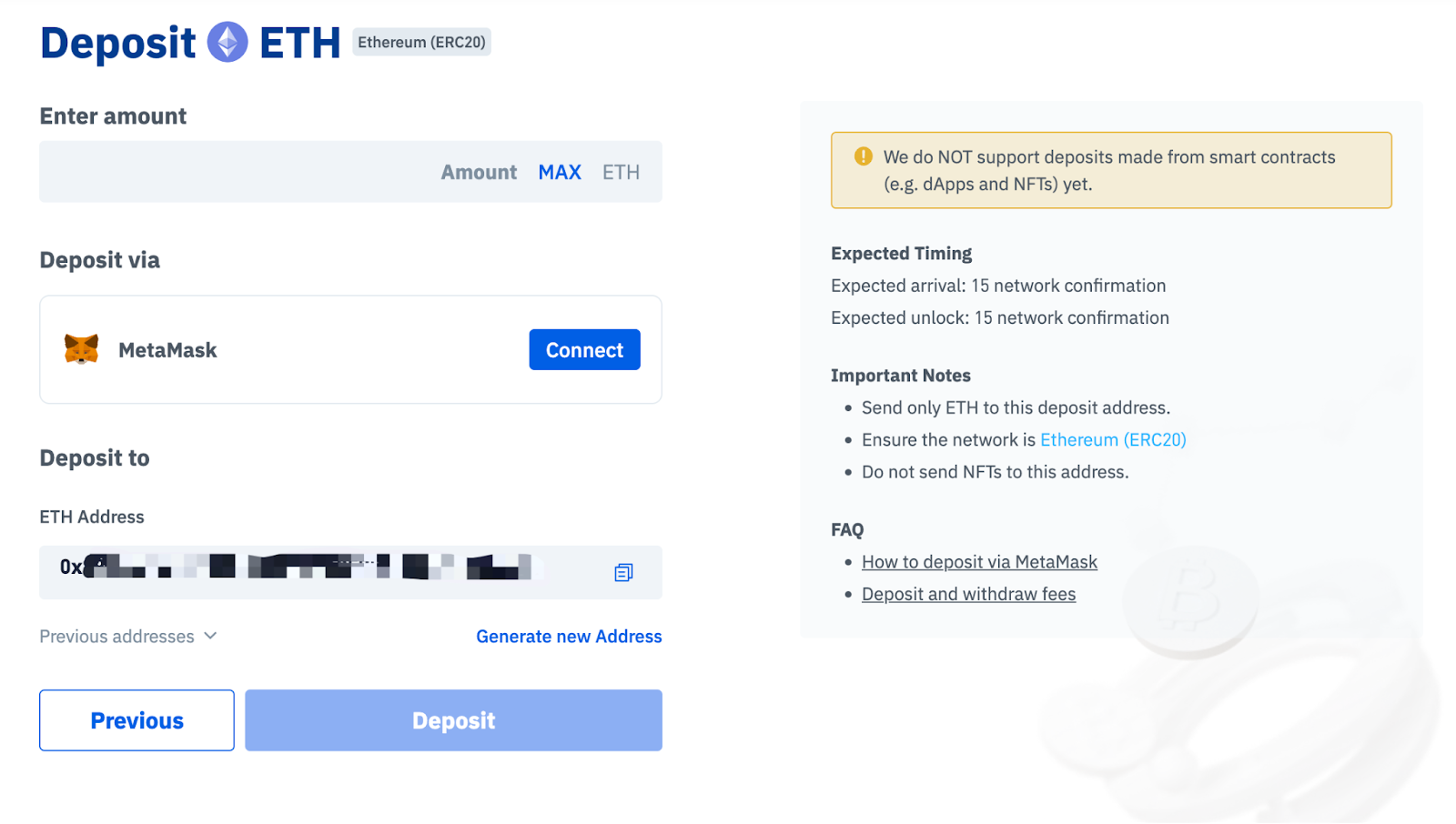Click 'Expected arrival: 15 network confirmation'
Screen dimensions: 1456x824
(998, 286)
